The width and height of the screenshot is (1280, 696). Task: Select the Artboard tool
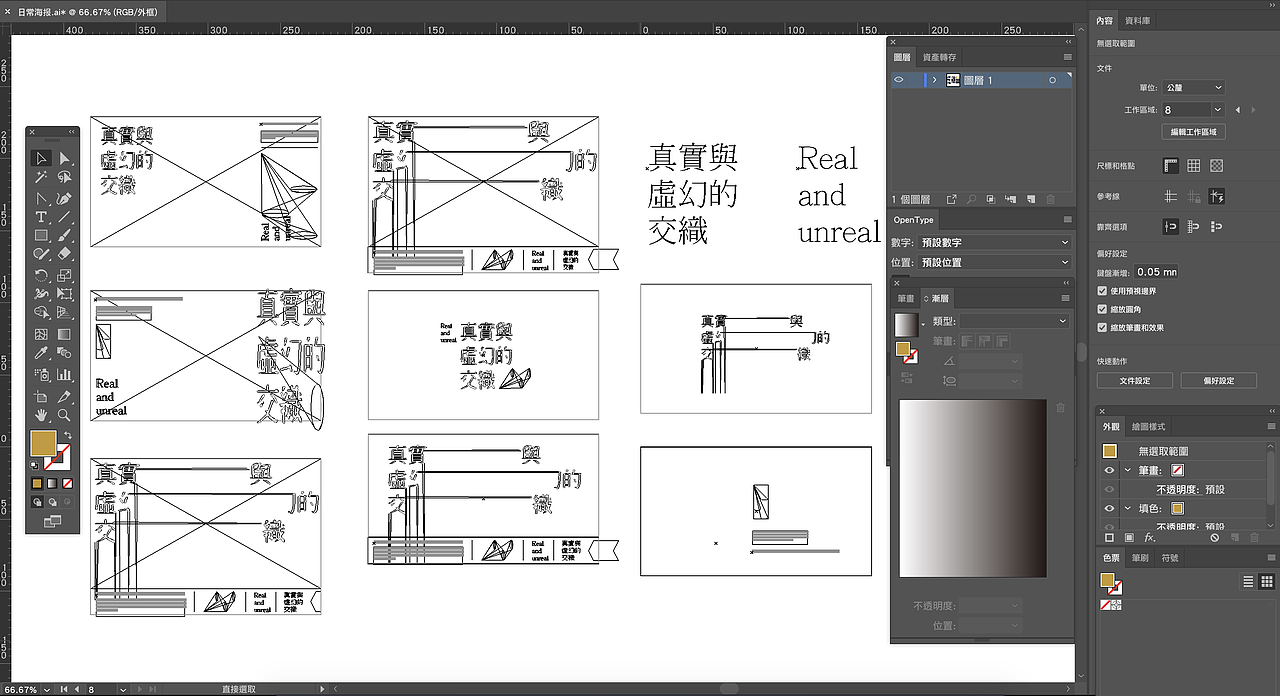41,396
